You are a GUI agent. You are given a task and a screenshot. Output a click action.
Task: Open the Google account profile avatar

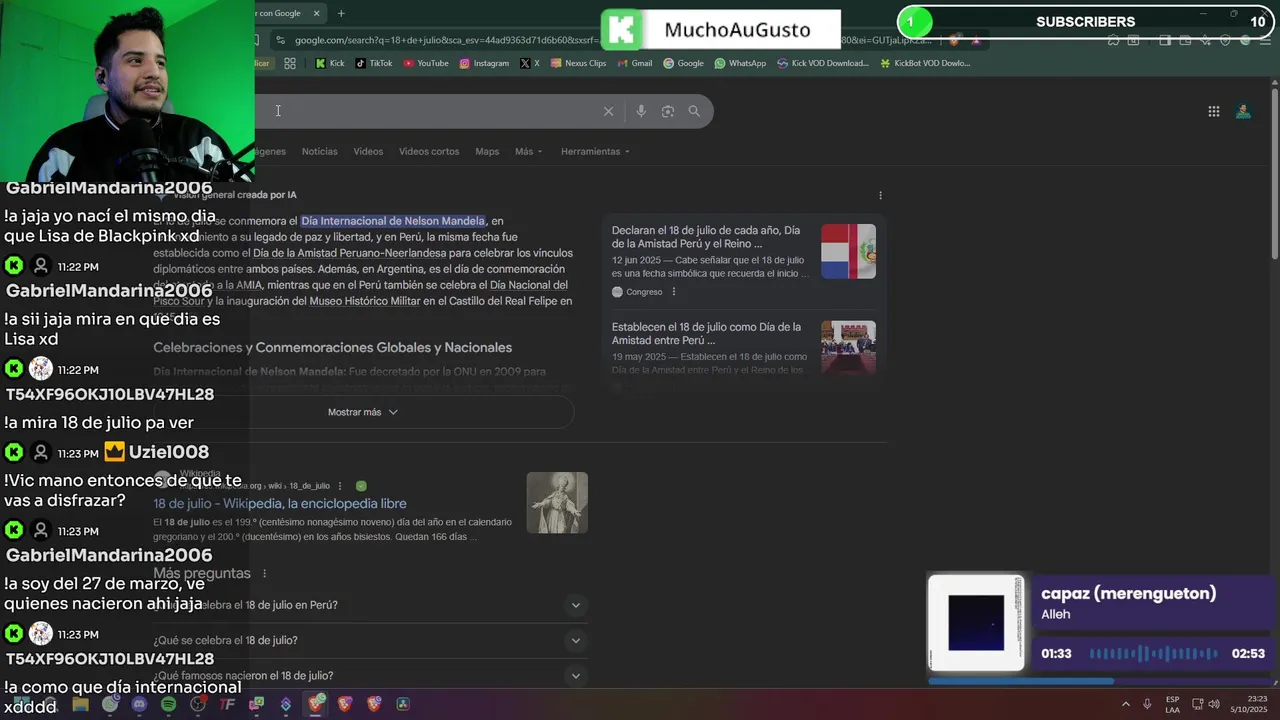pyautogui.click(x=1243, y=112)
